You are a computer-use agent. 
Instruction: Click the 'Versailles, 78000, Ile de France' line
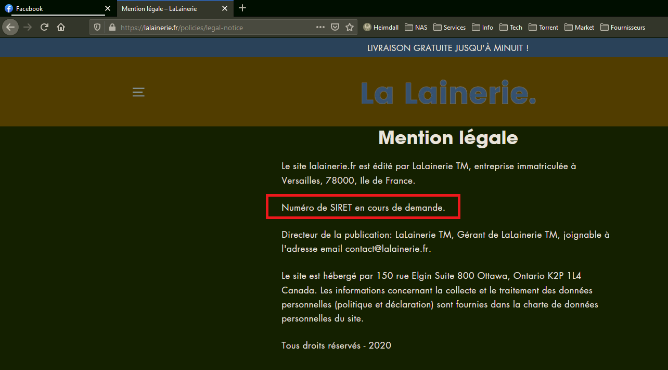click(x=348, y=181)
